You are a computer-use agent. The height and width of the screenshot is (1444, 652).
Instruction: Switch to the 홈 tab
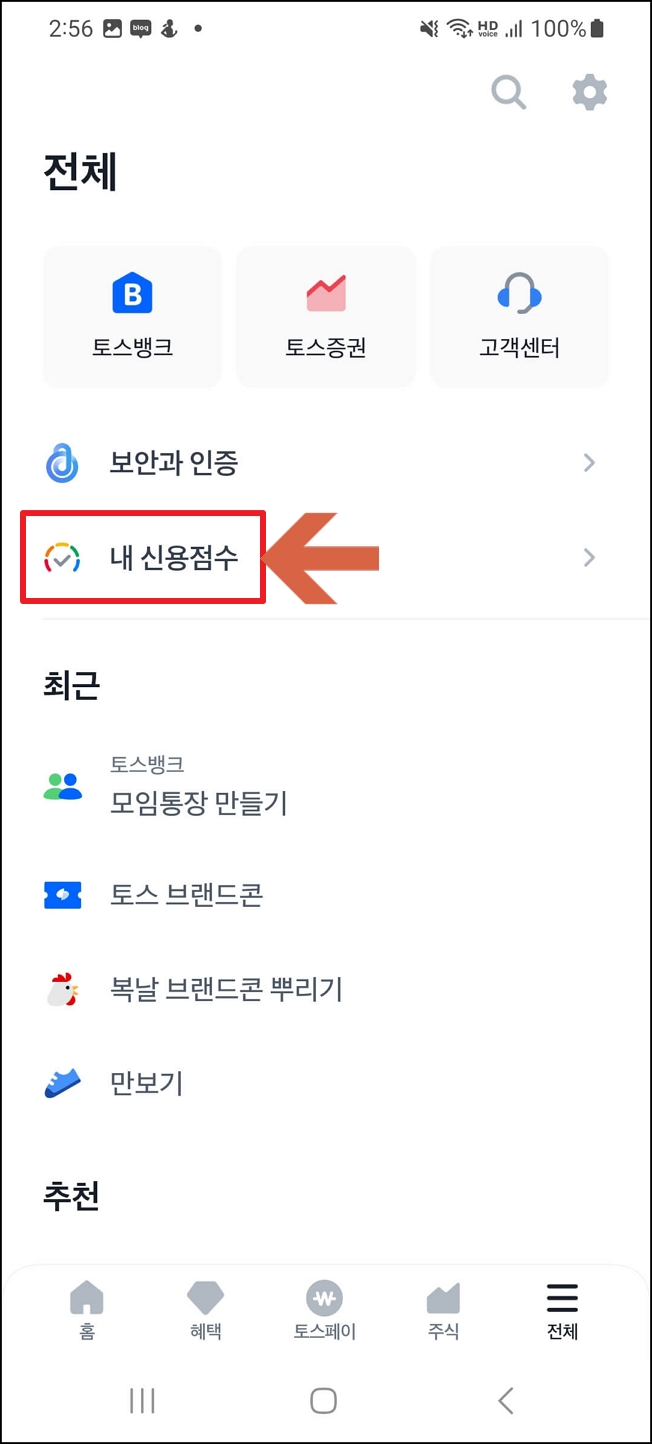click(87, 1310)
